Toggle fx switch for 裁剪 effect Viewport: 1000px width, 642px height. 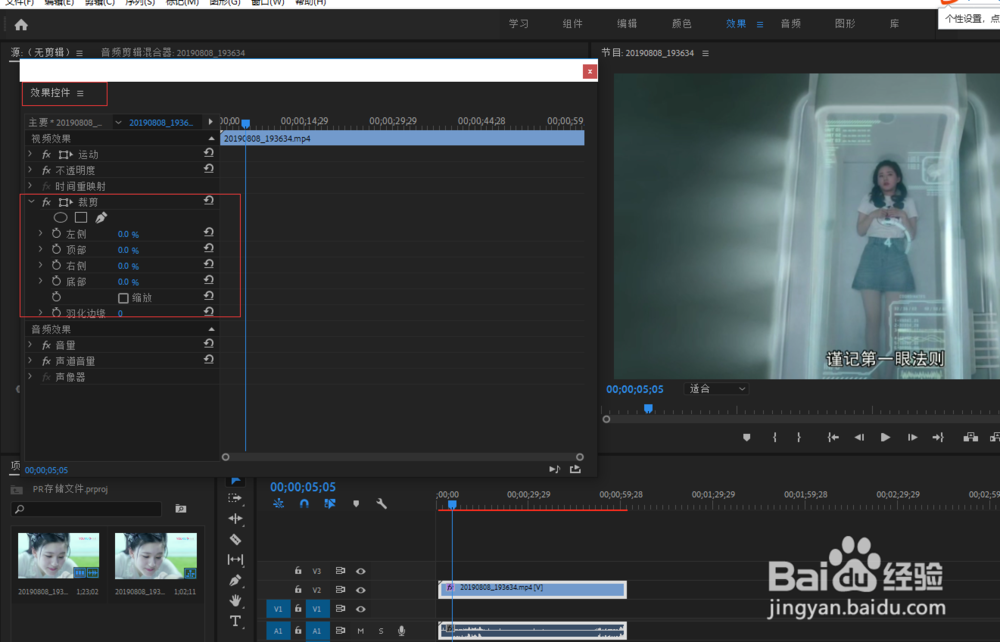pos(46,202)
